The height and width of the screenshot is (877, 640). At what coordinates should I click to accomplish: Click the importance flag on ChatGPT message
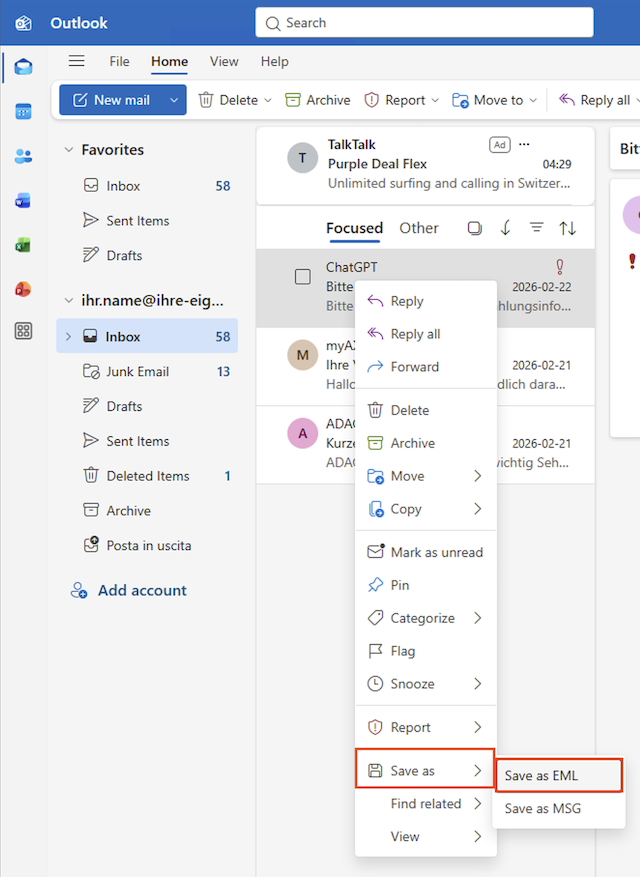point(559,266)
